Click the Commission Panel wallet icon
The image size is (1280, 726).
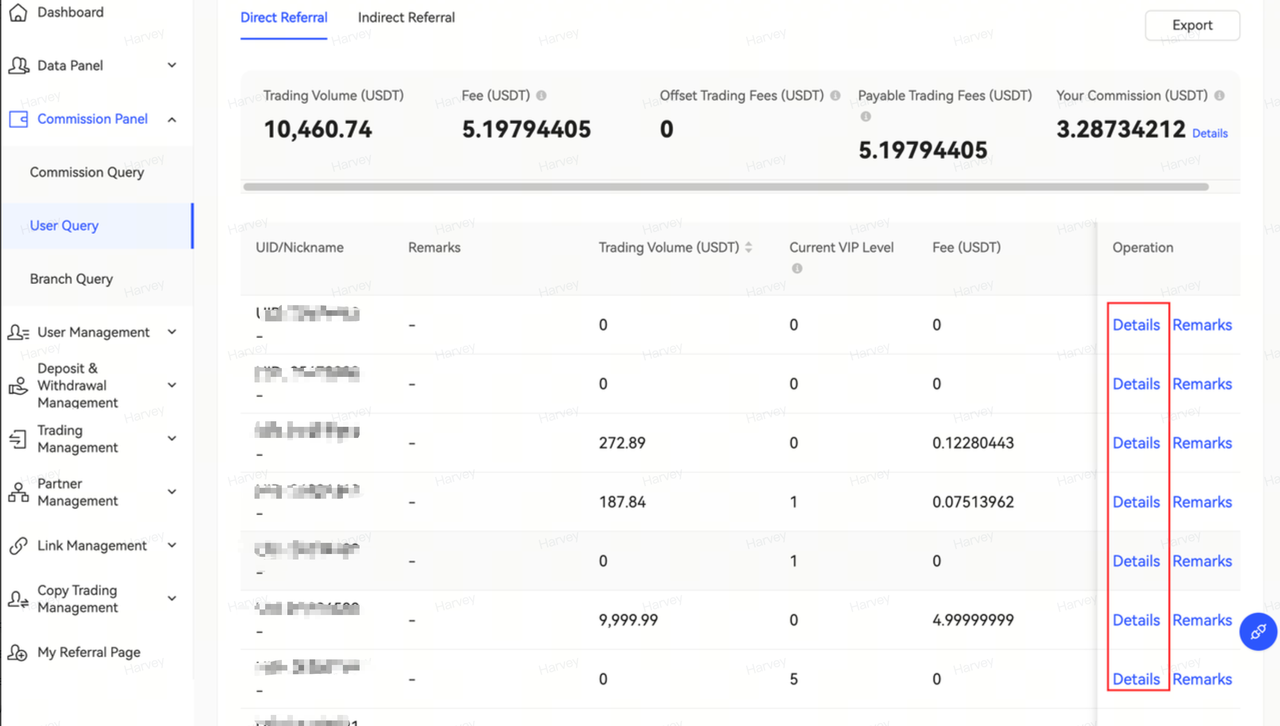click(18, 119)
